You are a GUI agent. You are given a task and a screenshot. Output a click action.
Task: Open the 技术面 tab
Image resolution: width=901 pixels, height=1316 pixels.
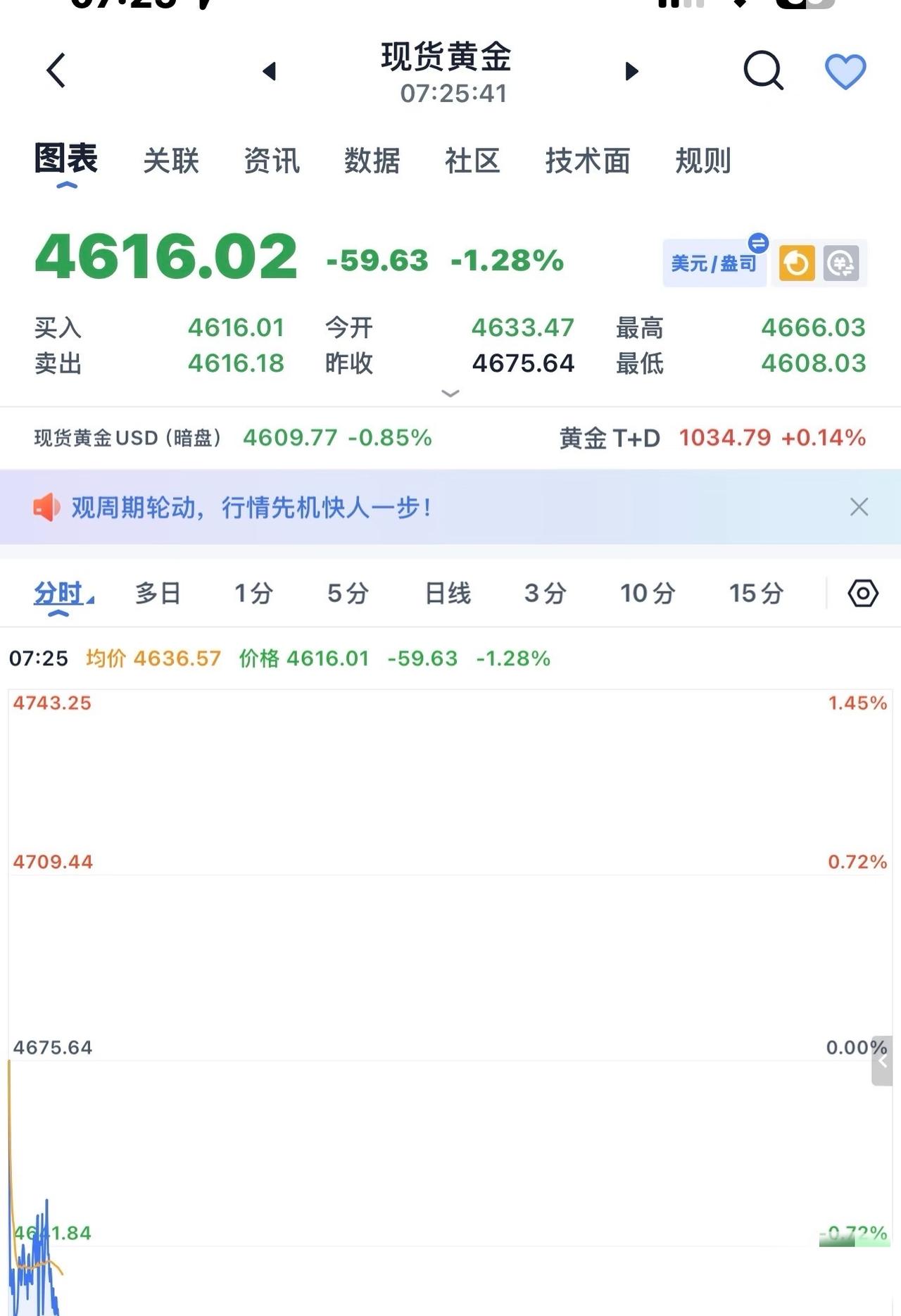tap(588, 161)
